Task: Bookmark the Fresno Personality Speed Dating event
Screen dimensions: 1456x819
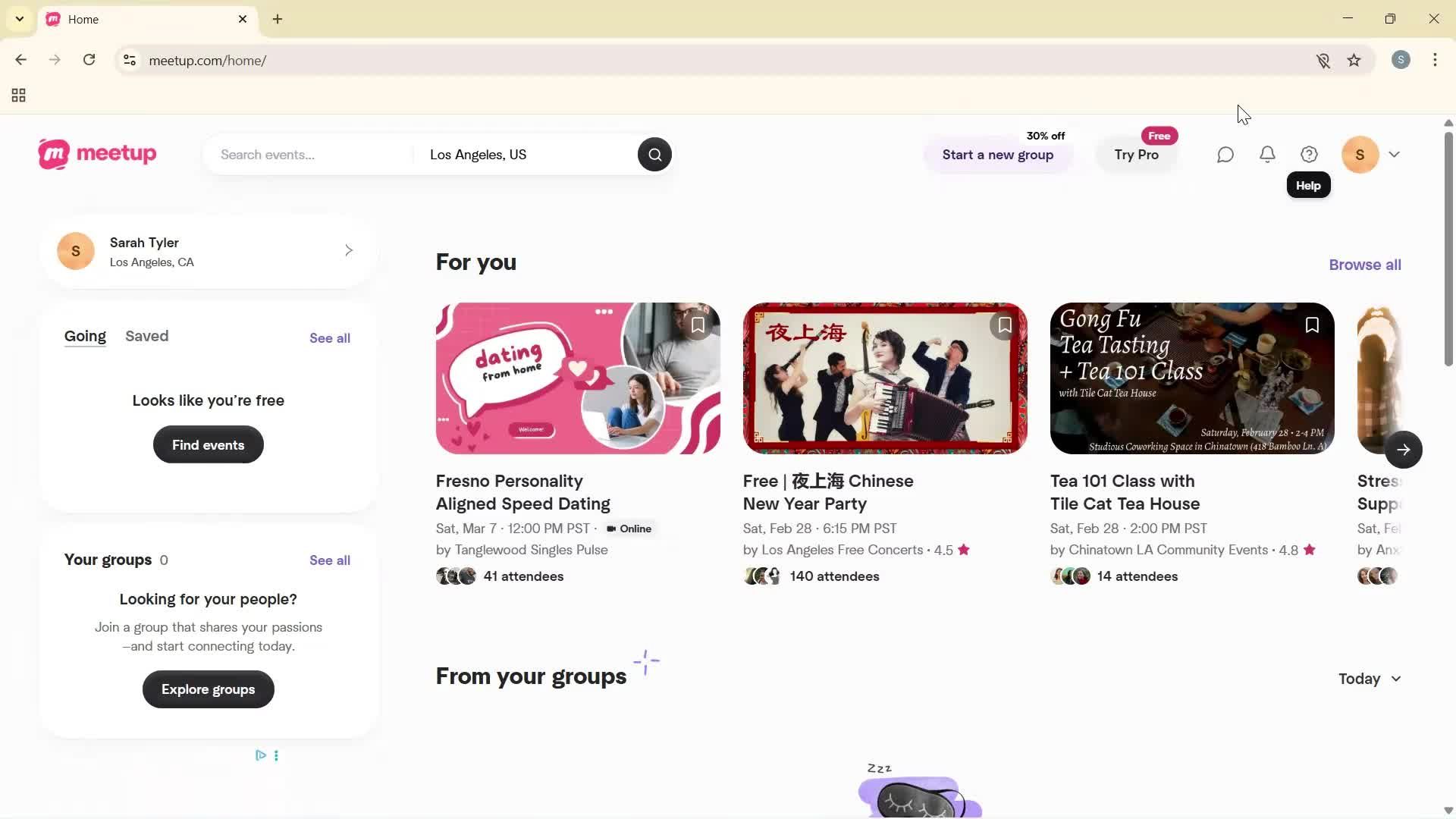Action: pyautogui.click(x=697, y=325)
